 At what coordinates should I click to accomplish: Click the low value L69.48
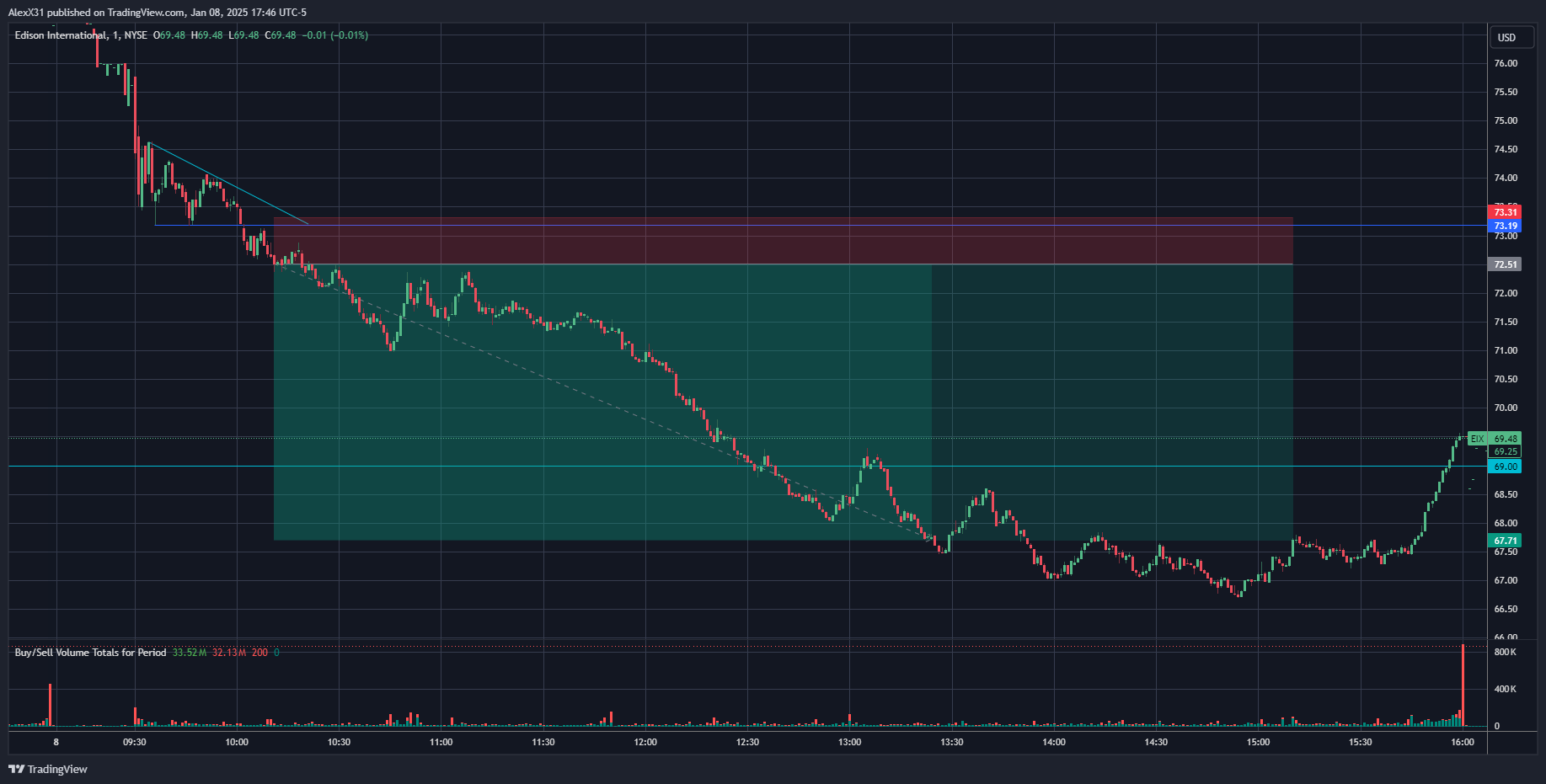click(x=243, y=35)
